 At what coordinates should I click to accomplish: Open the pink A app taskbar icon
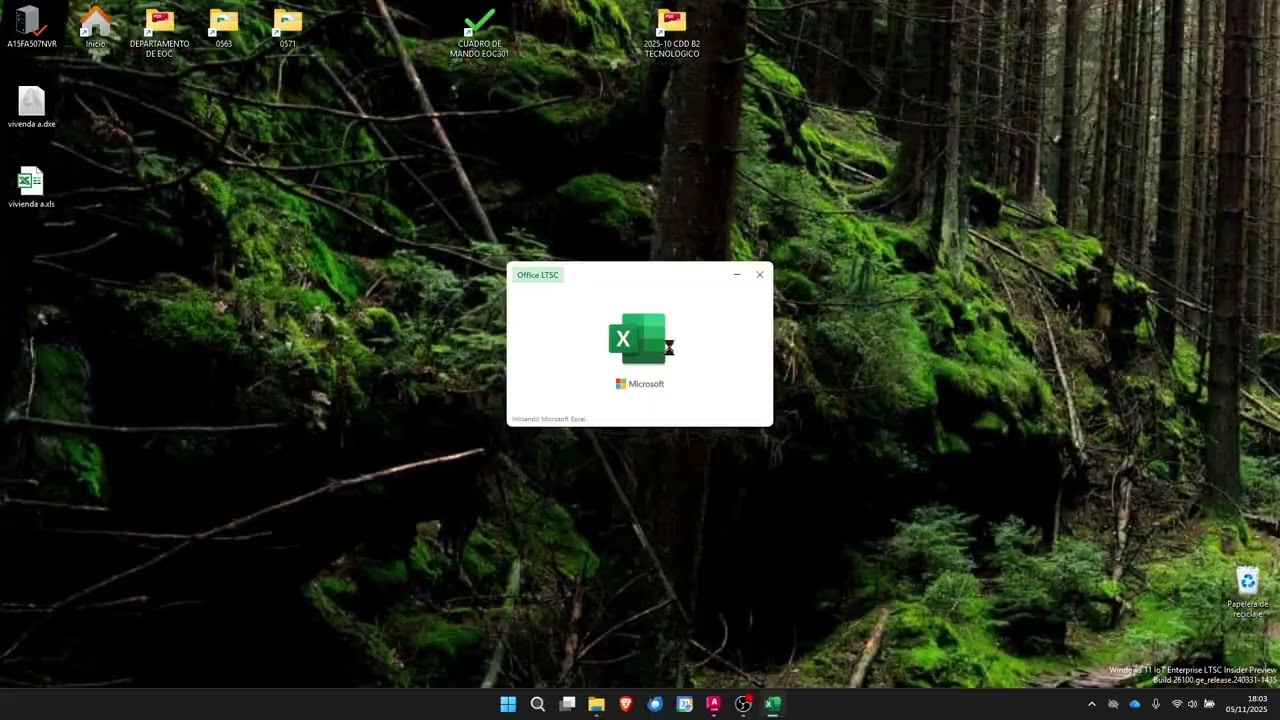714,704
